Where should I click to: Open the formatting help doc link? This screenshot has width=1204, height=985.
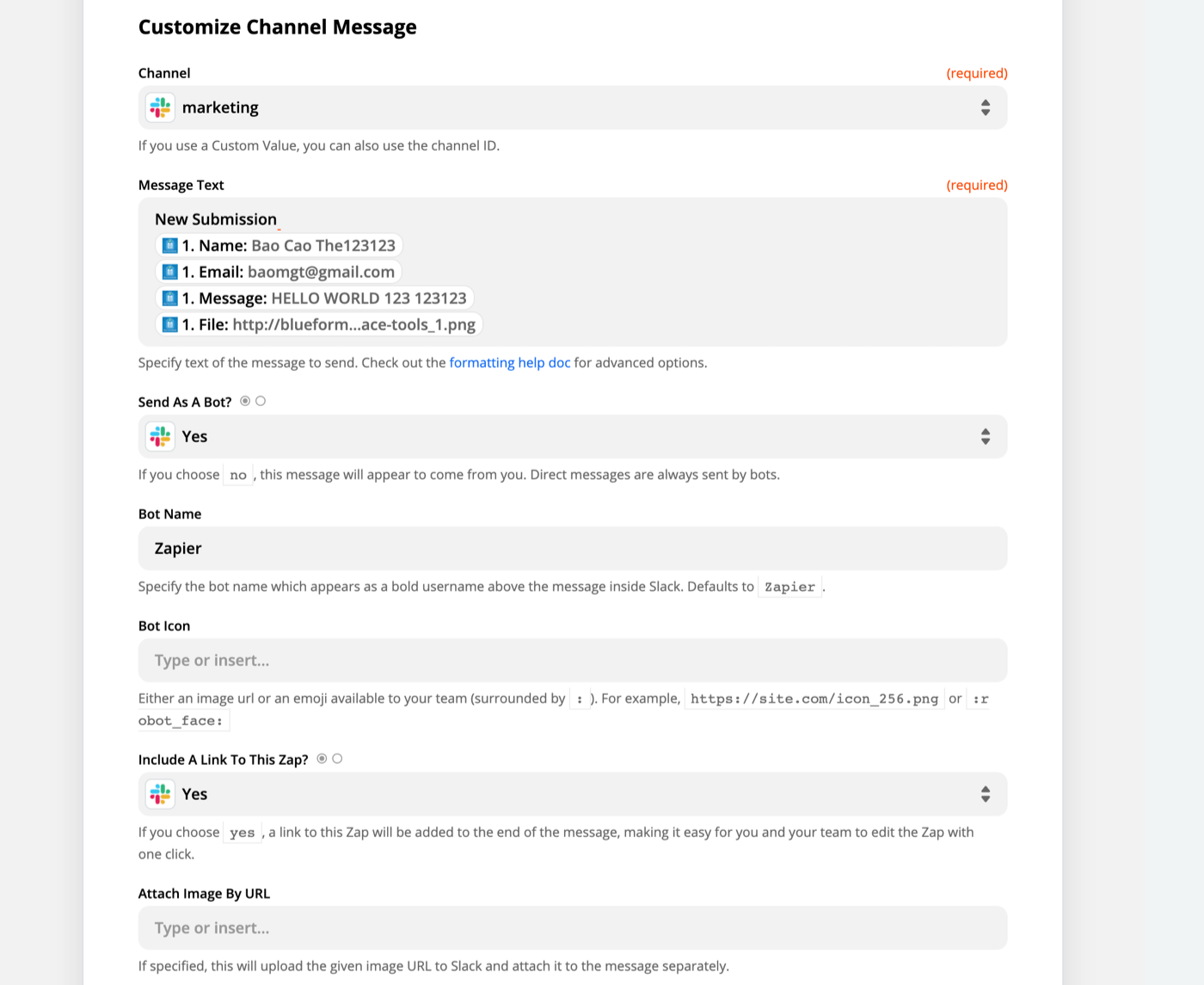click(x=509, y=362)
